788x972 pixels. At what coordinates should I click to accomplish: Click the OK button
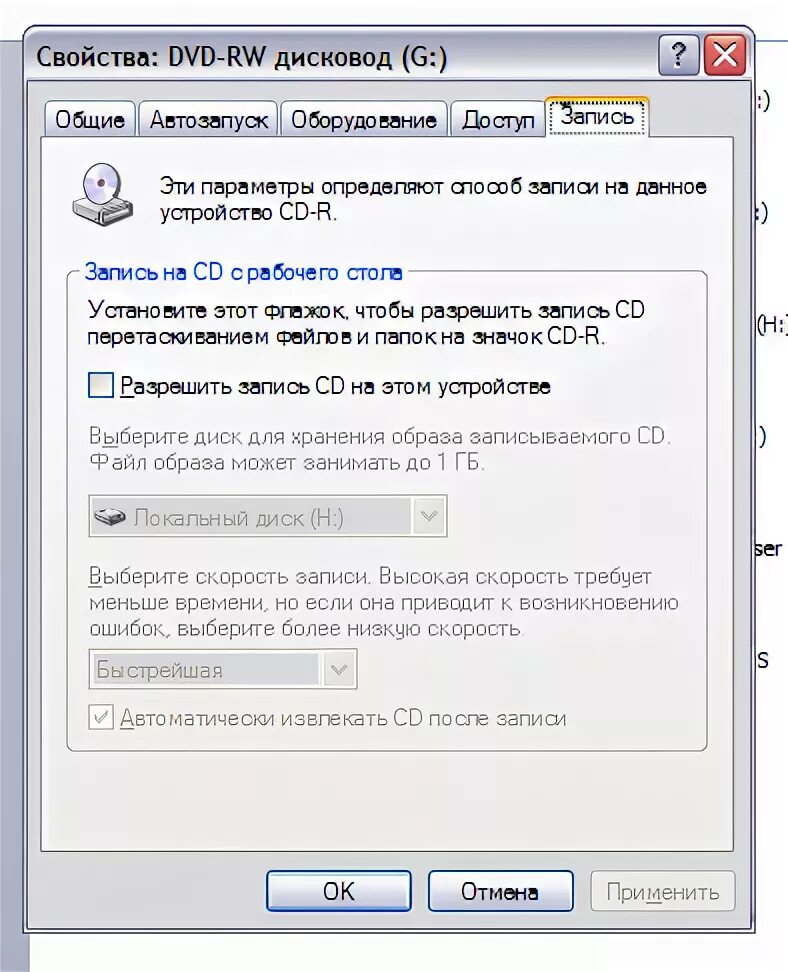[339, 891]
